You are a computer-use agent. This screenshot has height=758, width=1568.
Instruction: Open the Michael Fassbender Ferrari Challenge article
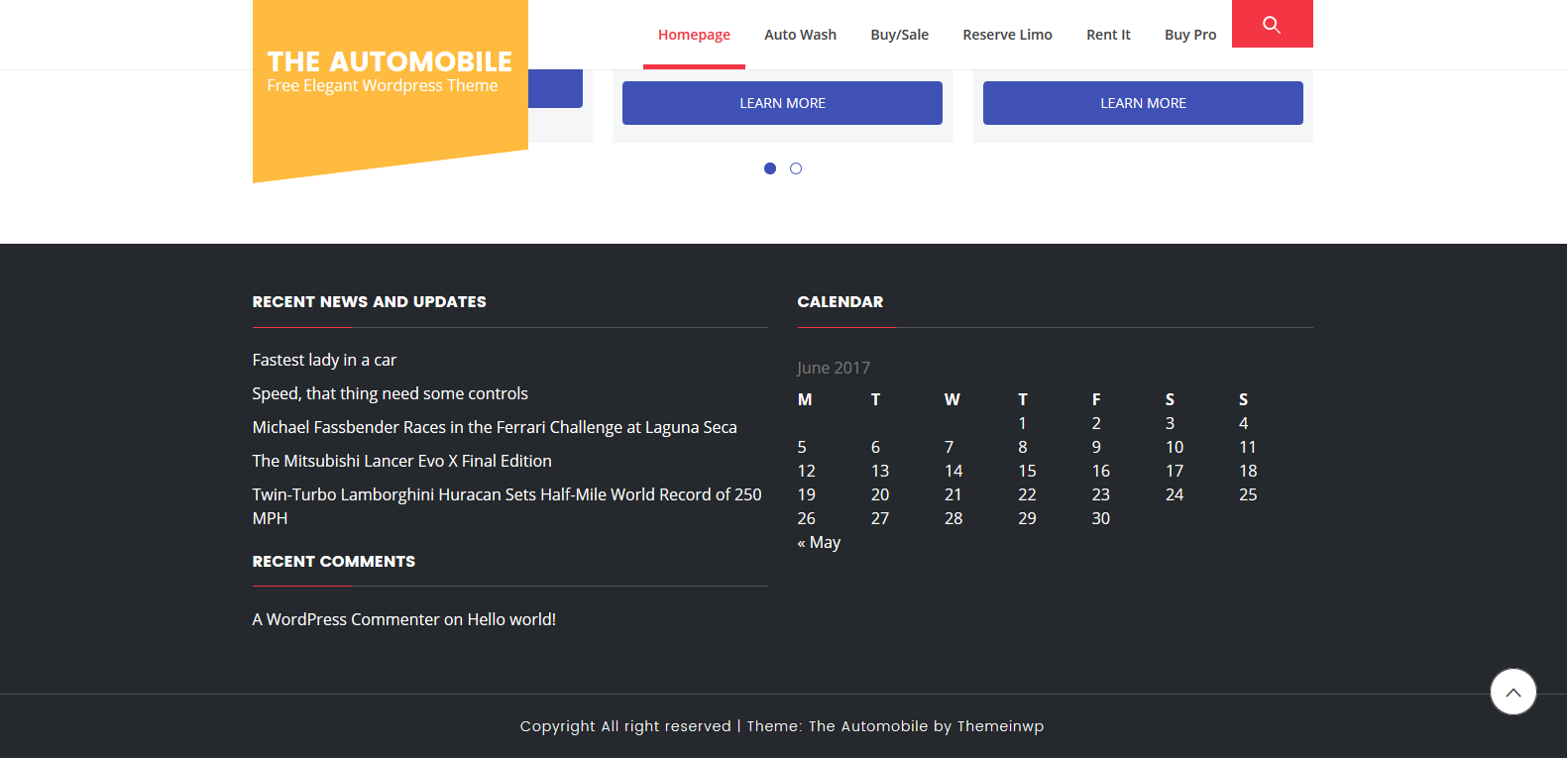pos(494,427)
